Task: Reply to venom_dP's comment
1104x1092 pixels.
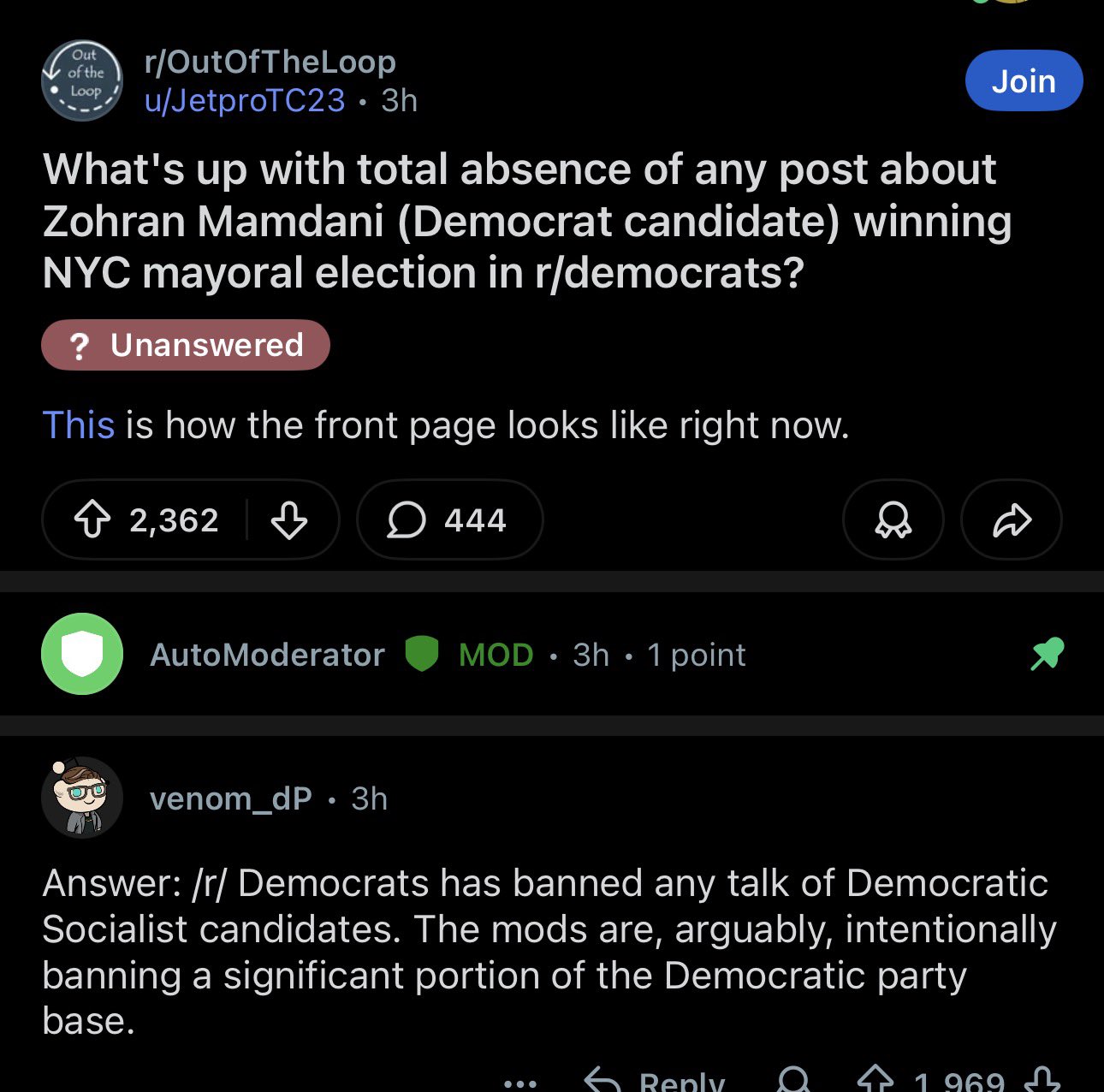Action: point(656,1080)
